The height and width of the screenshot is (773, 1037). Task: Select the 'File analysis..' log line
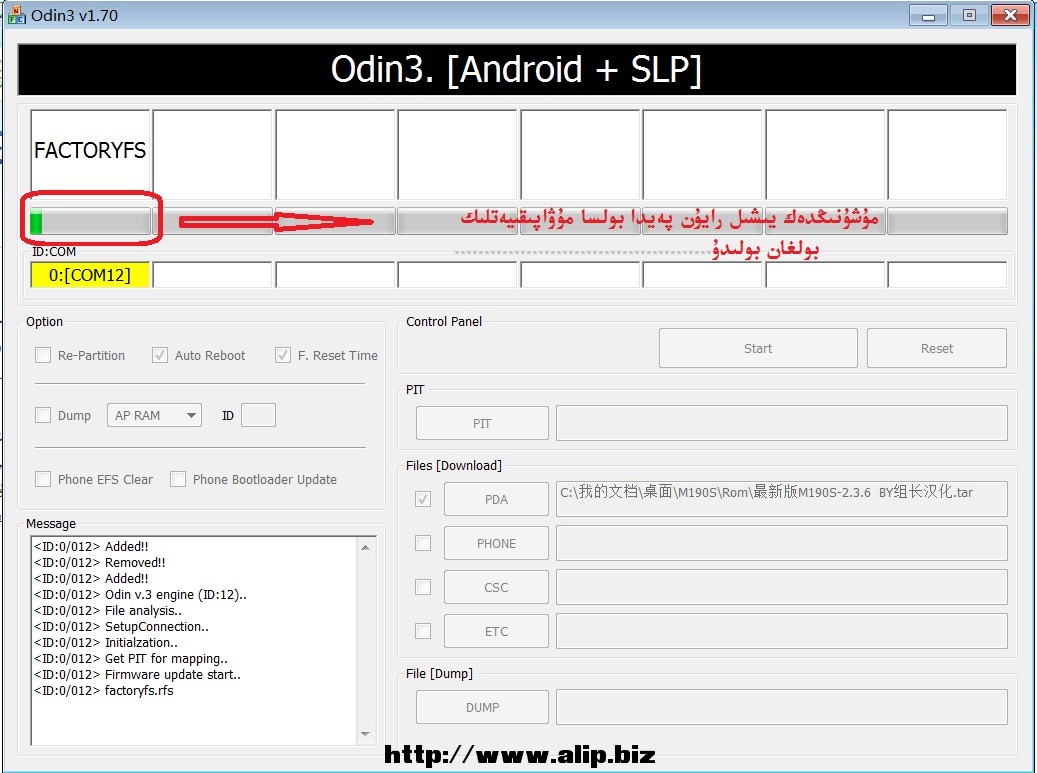(108, 610)
